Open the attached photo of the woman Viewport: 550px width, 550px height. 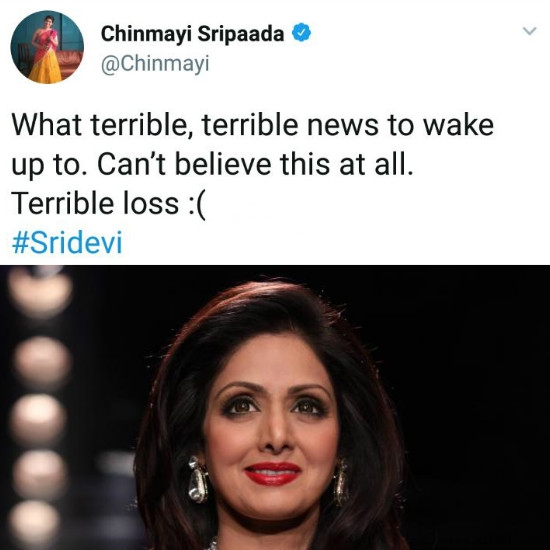coord(275,408)
